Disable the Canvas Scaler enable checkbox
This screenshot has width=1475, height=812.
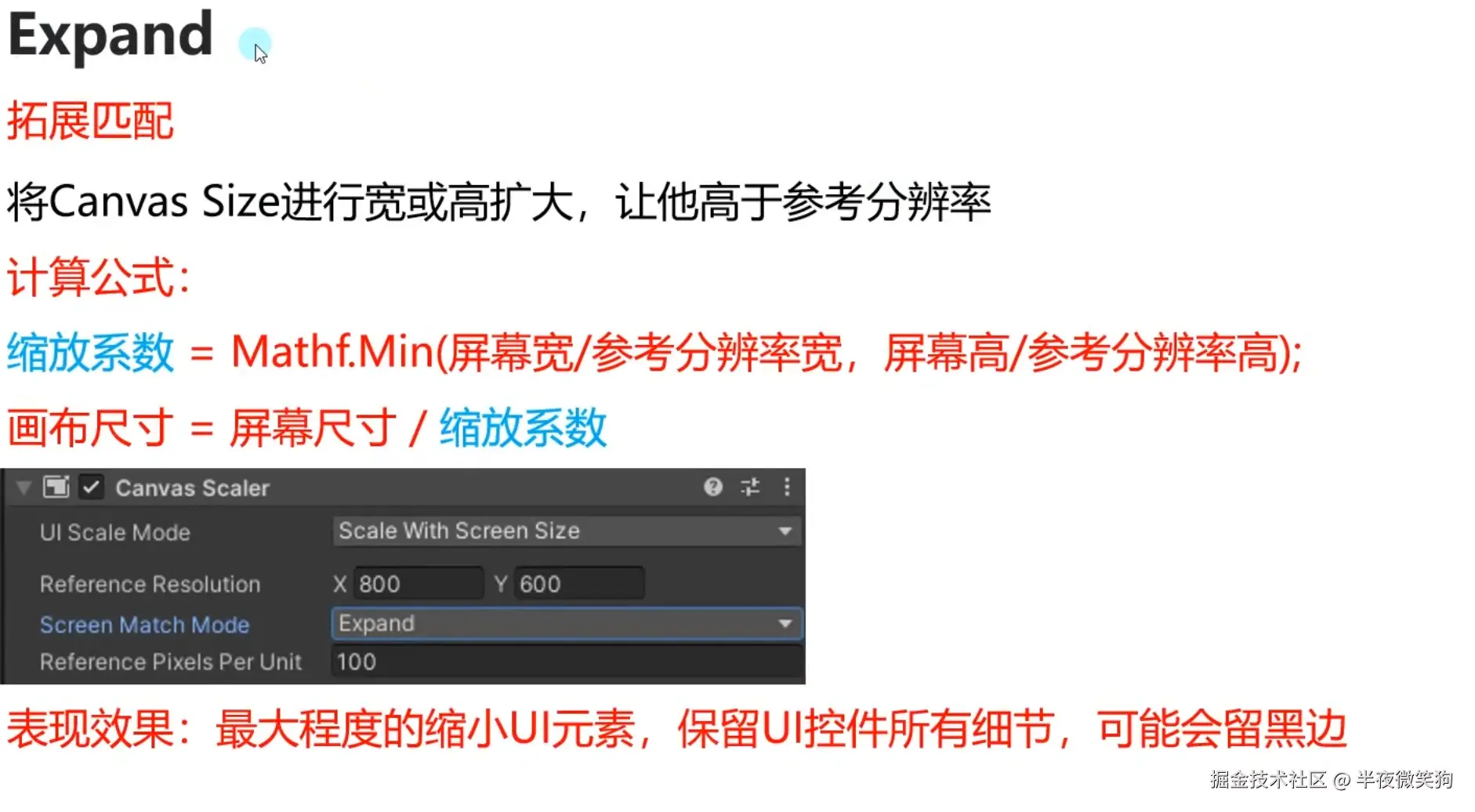[x=92, y=488]
